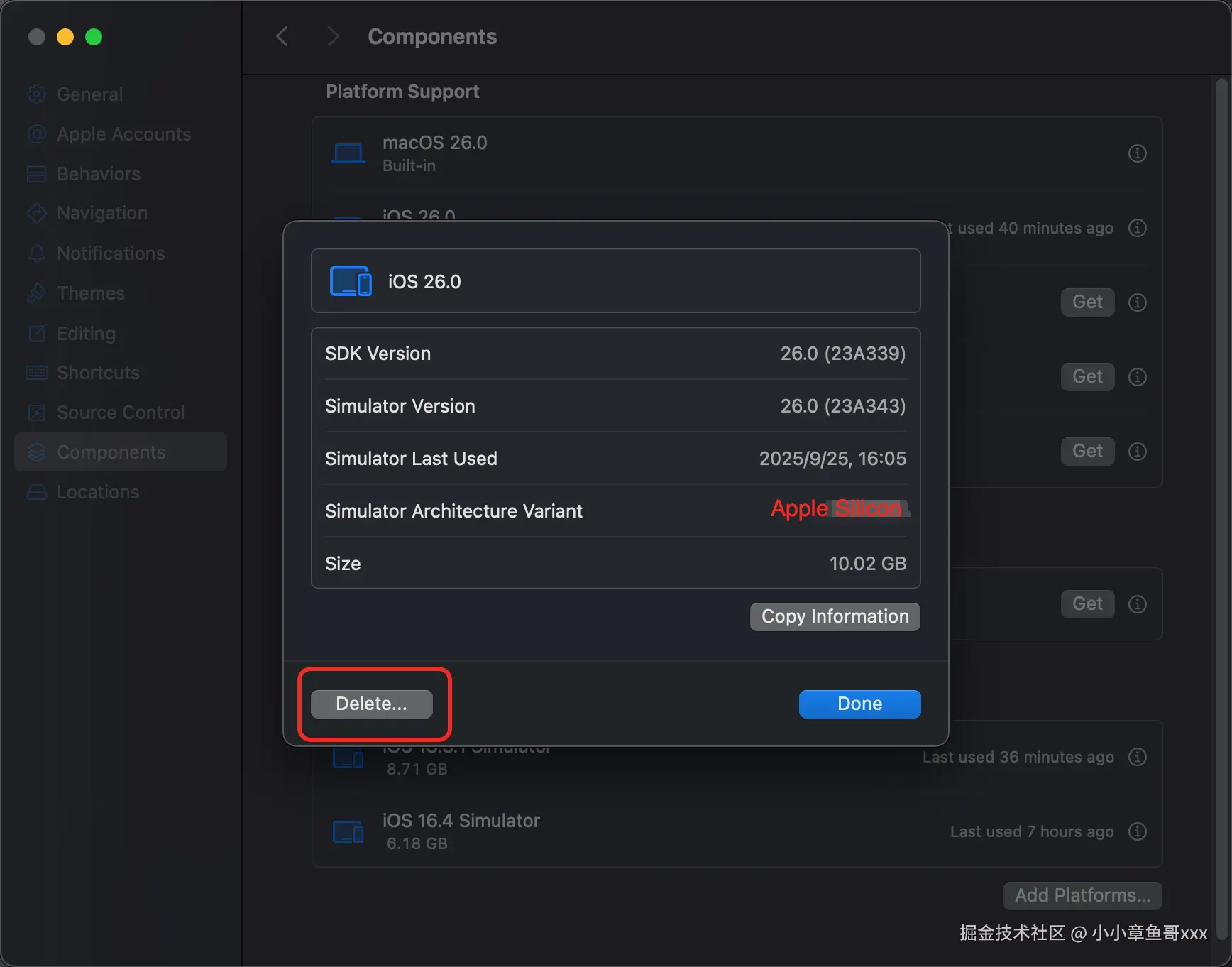Click Copy Information button
Screen dimensions: 1232x967
[835, 616]
